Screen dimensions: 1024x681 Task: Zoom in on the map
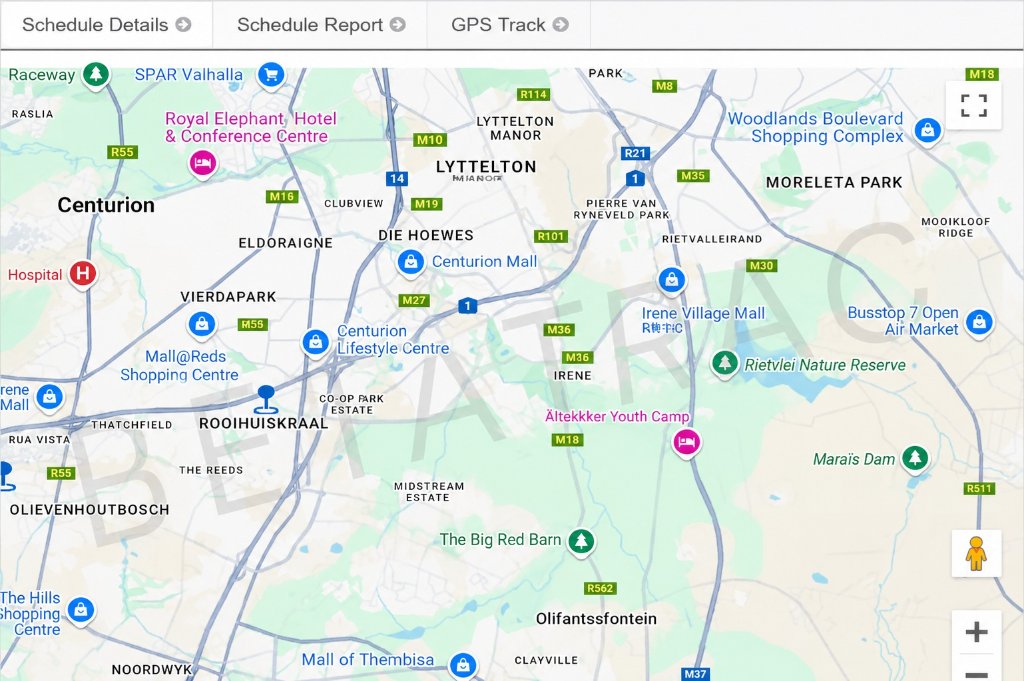976,631
